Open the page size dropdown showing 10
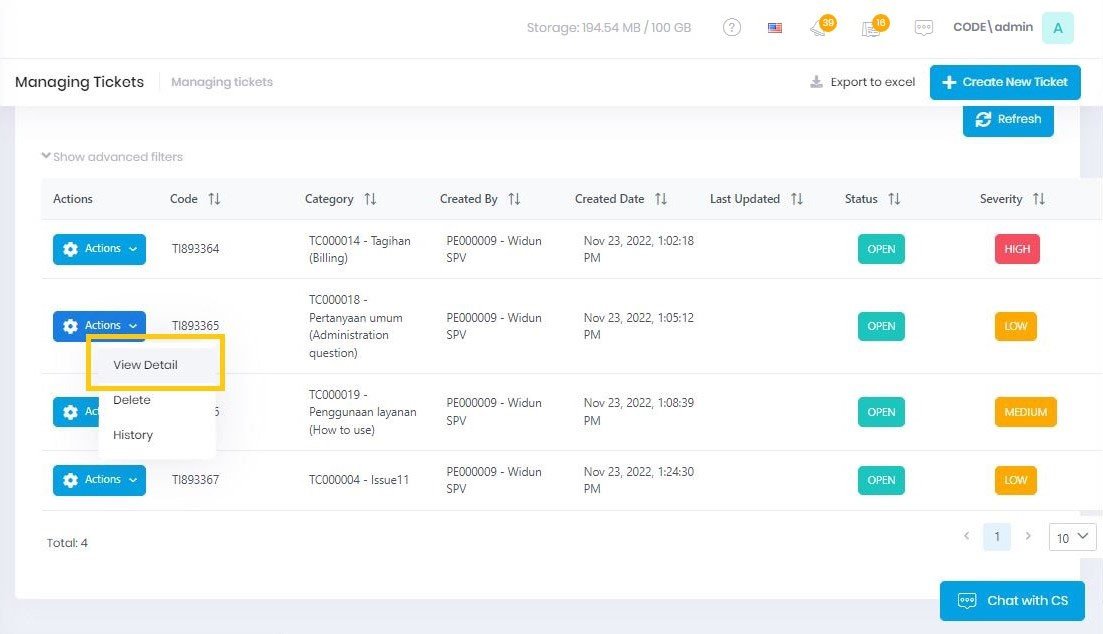1103x634 pixels. pyautogui.click(x=1072, y=538)
